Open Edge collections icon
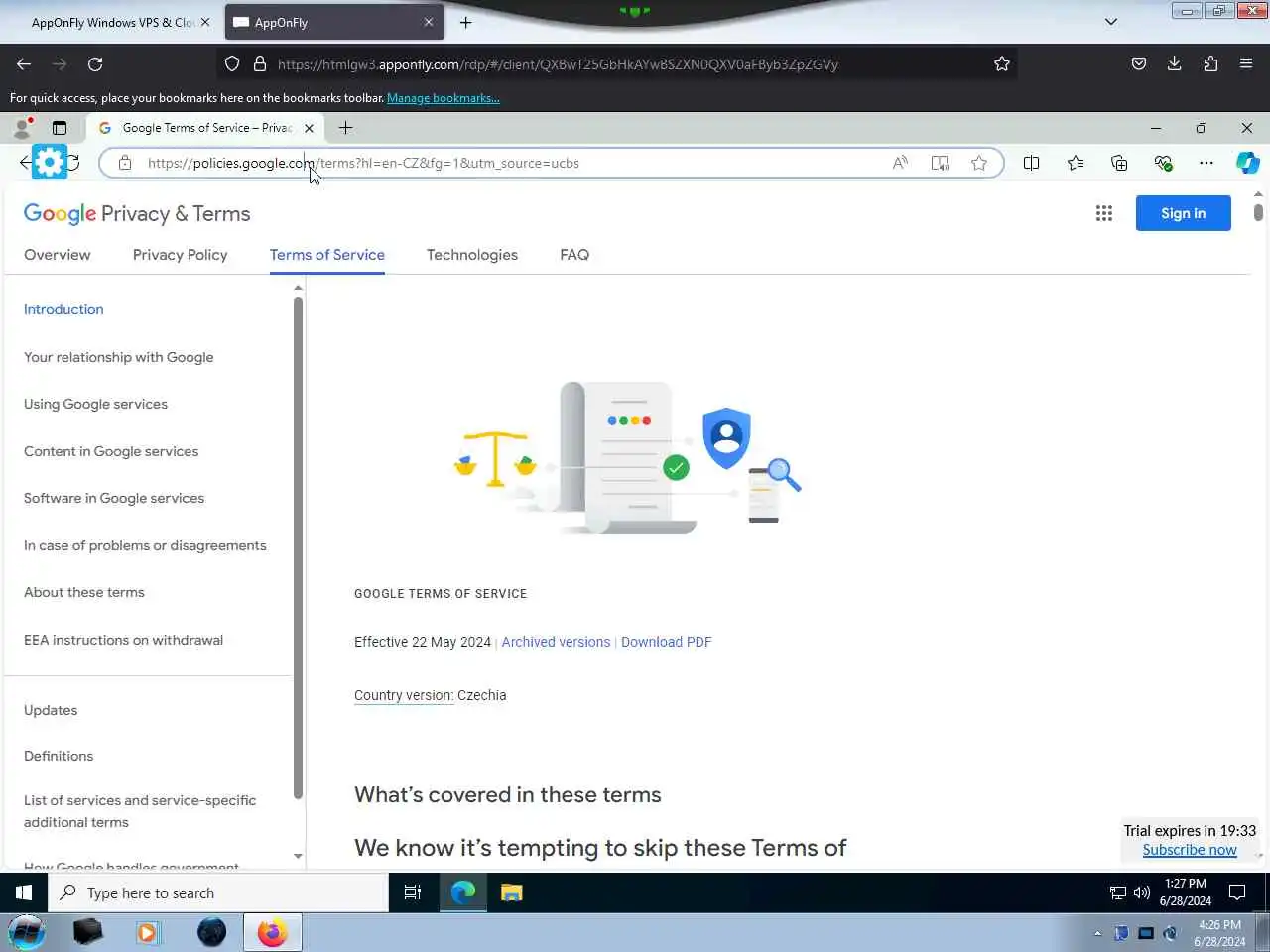Viewport: 1270px width, 952px height. click(1119, 163)
